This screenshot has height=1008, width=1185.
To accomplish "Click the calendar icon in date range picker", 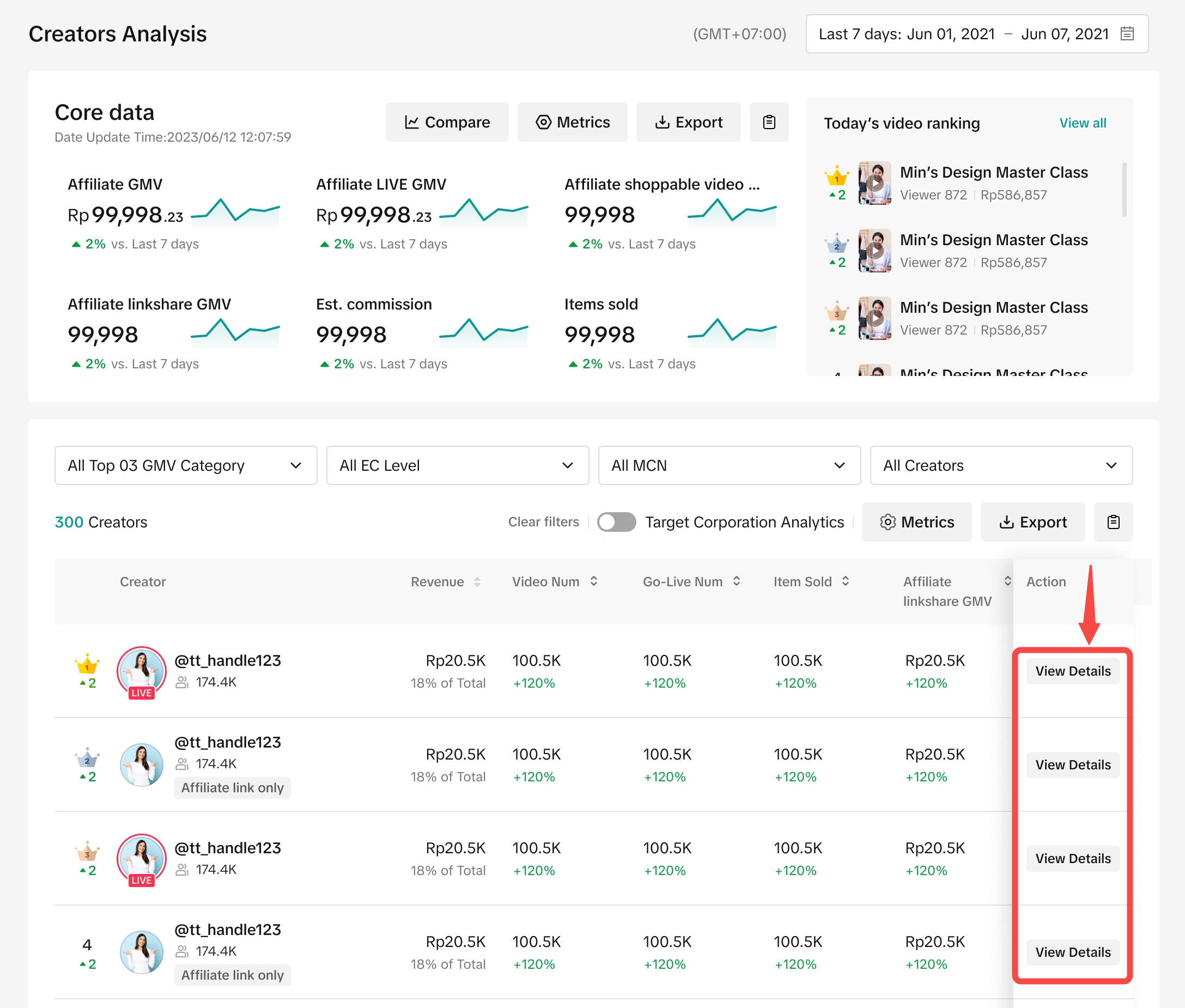I will (x=1127, y=34).
